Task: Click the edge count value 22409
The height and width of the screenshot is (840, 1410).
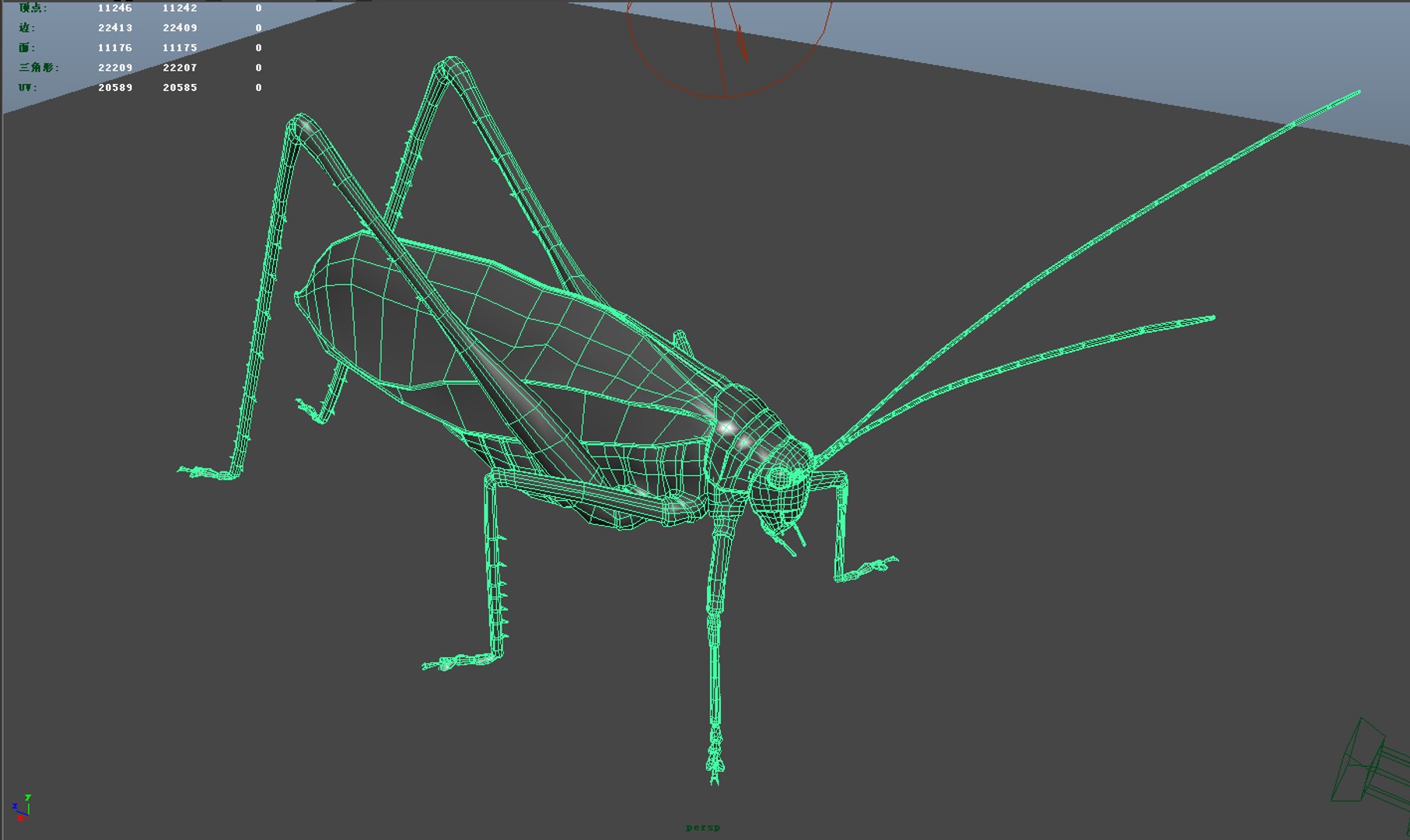Action: pos(180,28)
